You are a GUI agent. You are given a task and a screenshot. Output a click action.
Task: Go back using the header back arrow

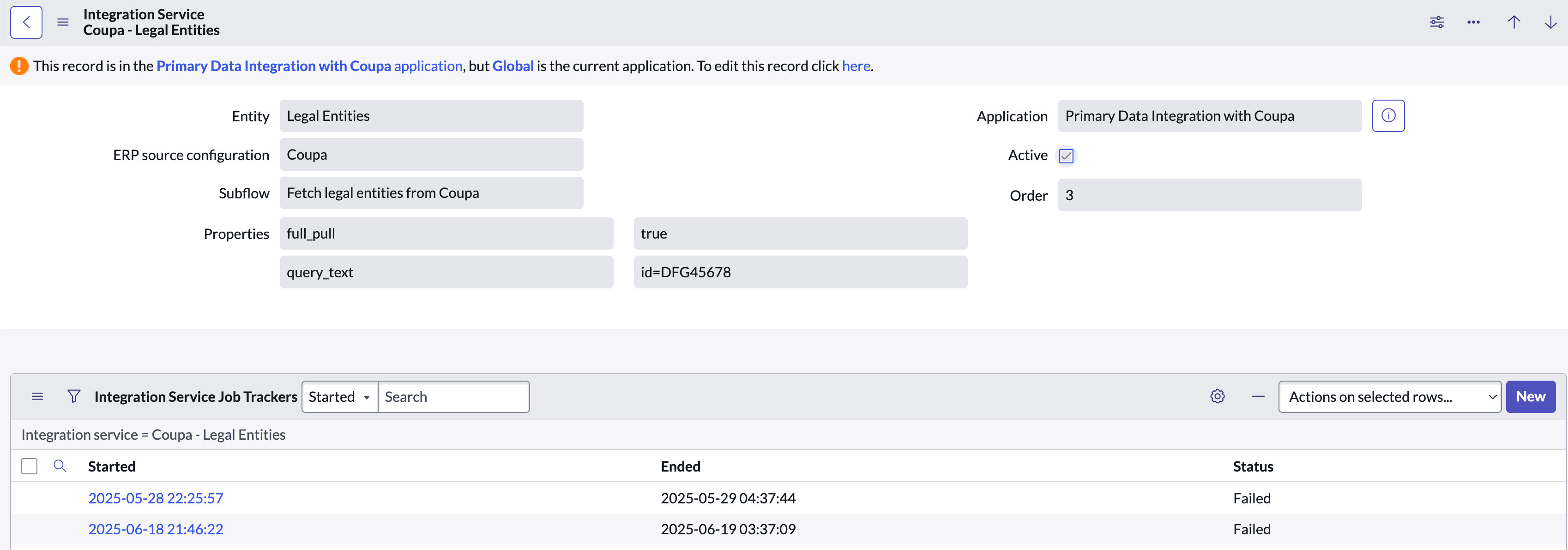coord(26,23)
